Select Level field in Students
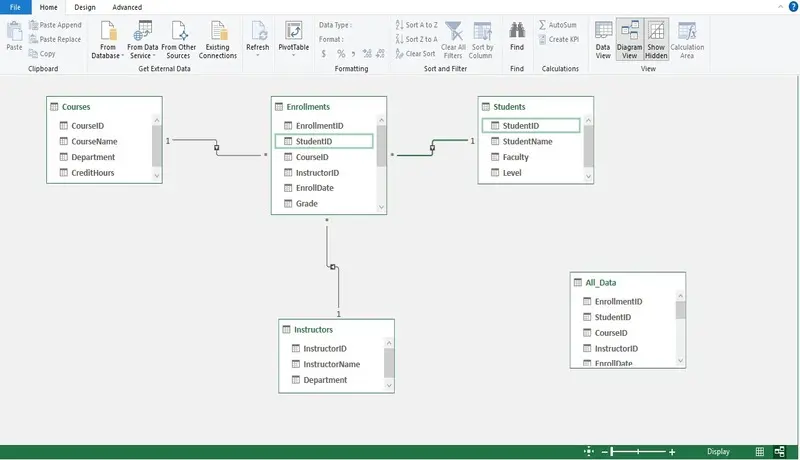This screenshot has width=800, height=460. coord(512,172)
